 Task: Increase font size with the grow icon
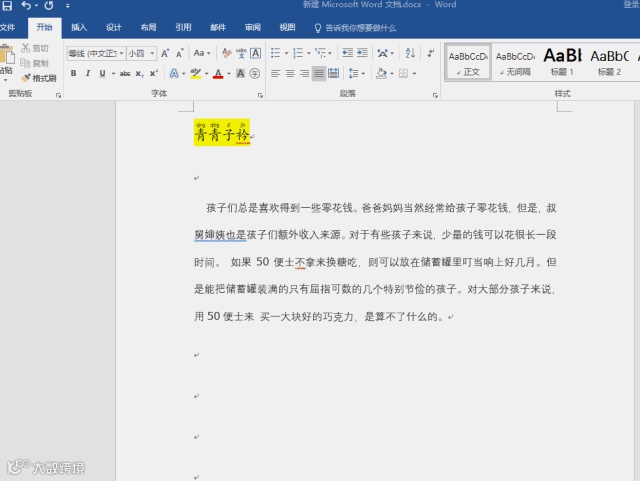point(165,53)
